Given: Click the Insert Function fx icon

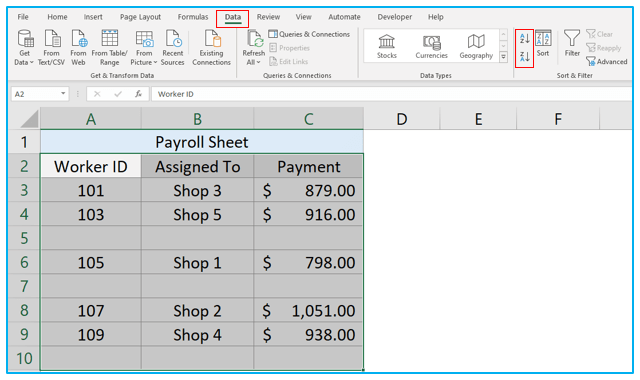Looking at the screenshot, I should pyautogui.click(x=138, y=94).
